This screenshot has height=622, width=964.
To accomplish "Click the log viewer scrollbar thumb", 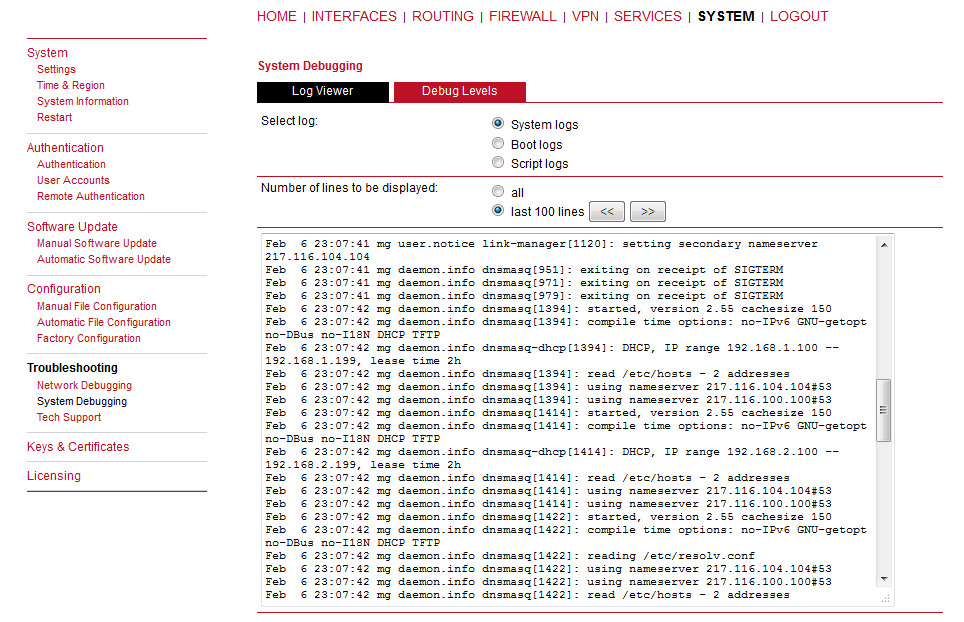I will point(883,410).
